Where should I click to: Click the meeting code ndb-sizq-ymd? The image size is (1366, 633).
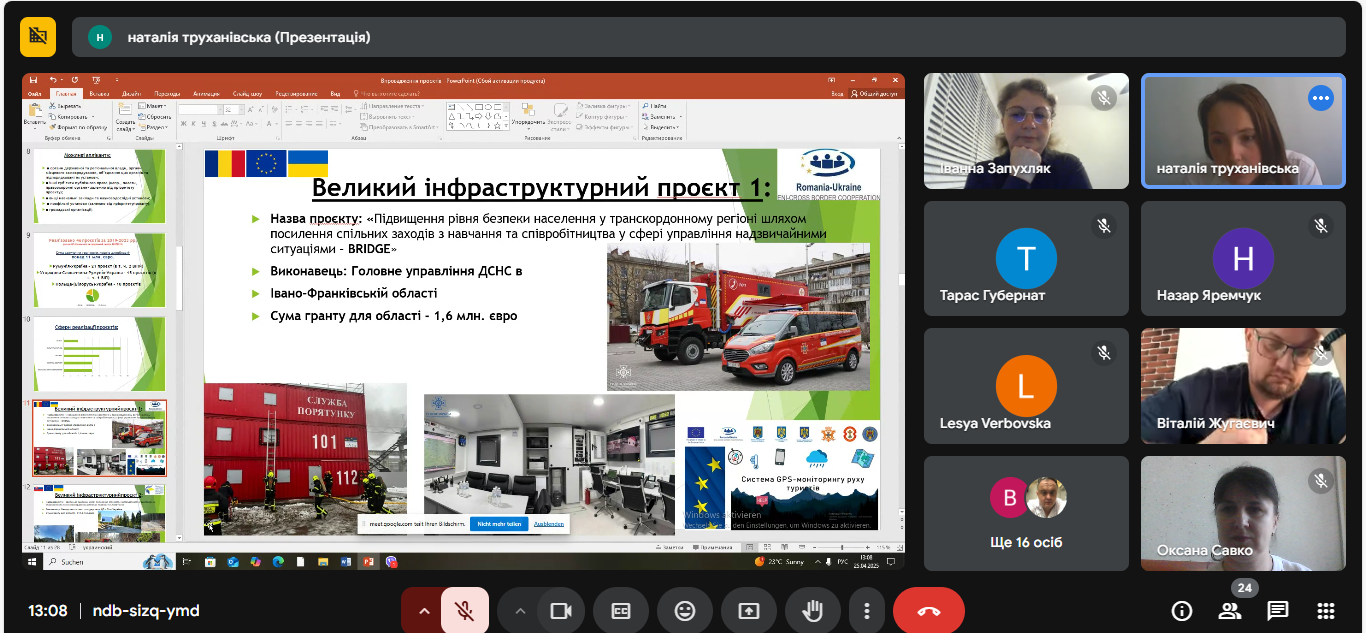coord(146,611)
